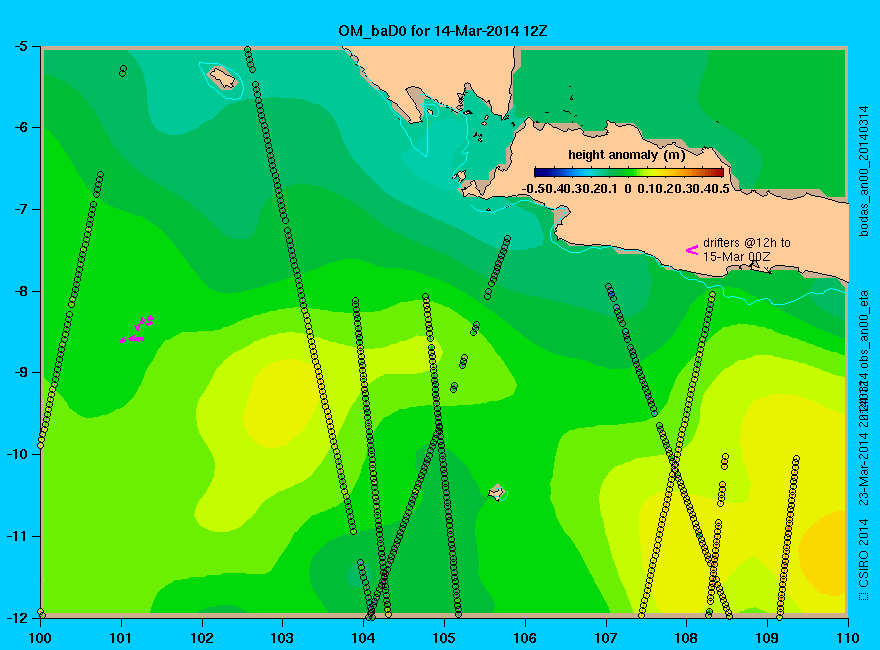880x650 pixels.
Task: Click the magenta drifter arrow legend symbol
Action: pos(692,250)
